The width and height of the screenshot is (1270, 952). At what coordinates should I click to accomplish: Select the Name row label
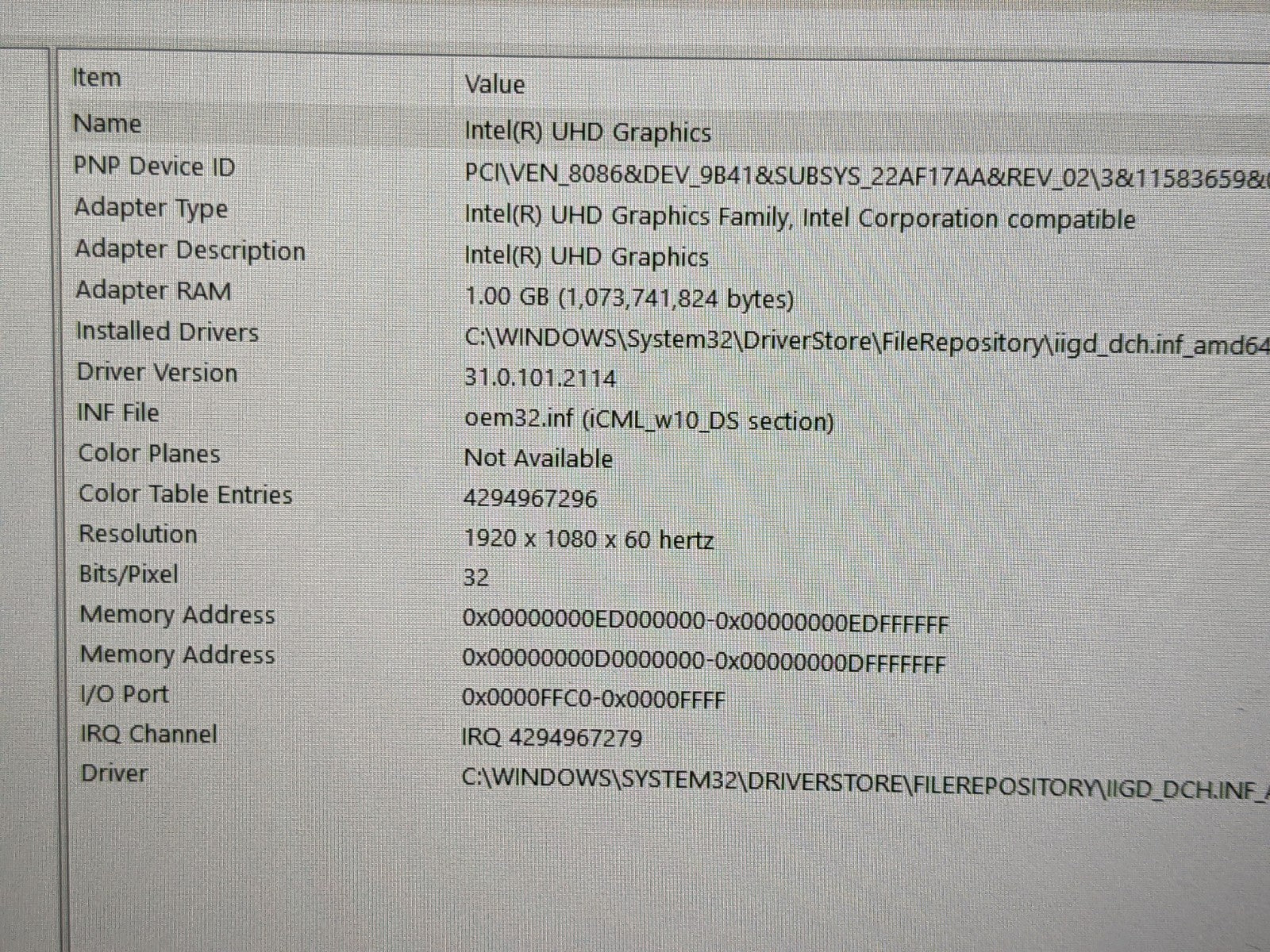pyautogui.click(x=107, y=124)
